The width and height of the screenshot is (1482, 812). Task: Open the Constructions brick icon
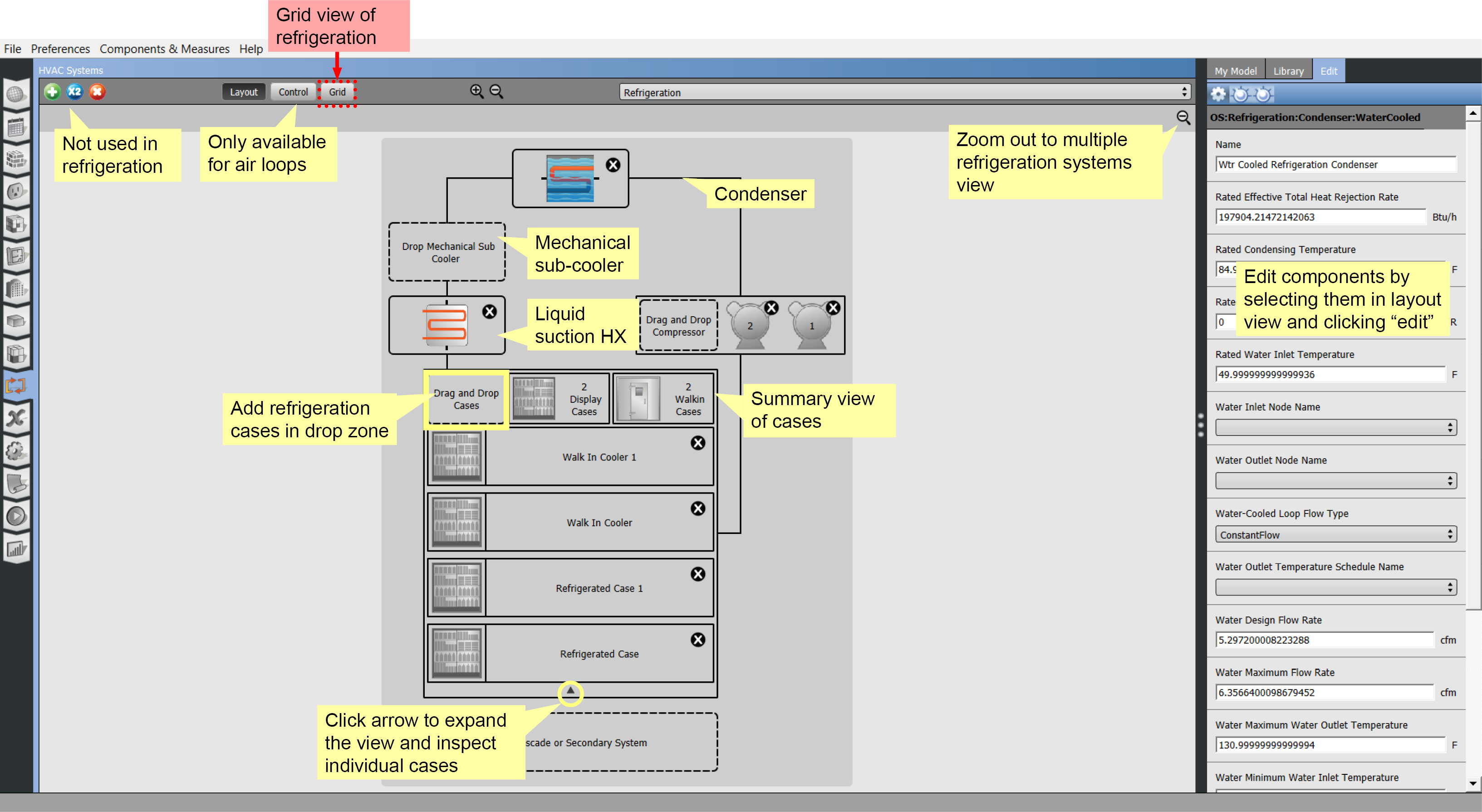pyautogui.click(x=15, y=160)
